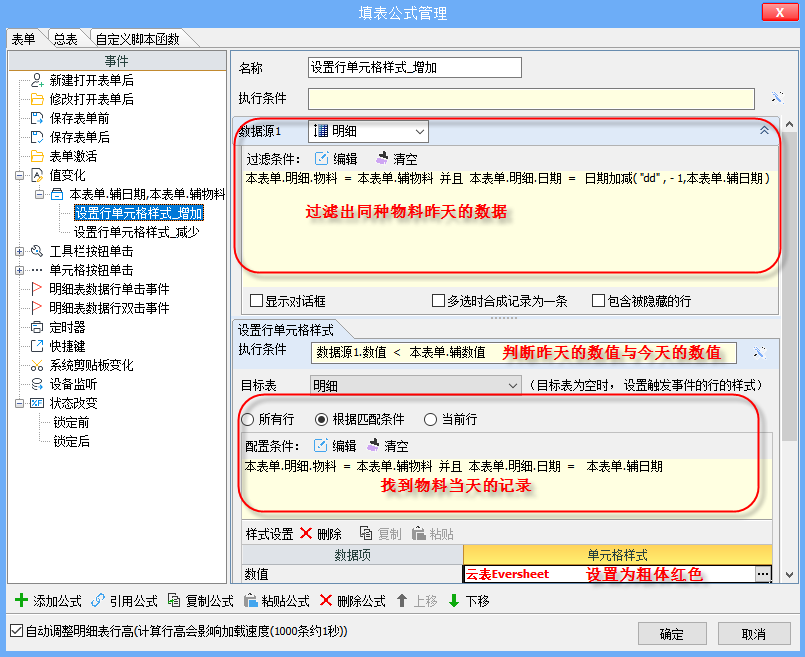
Task: Click 引用公式 link icon
Action: pos(98,600)
